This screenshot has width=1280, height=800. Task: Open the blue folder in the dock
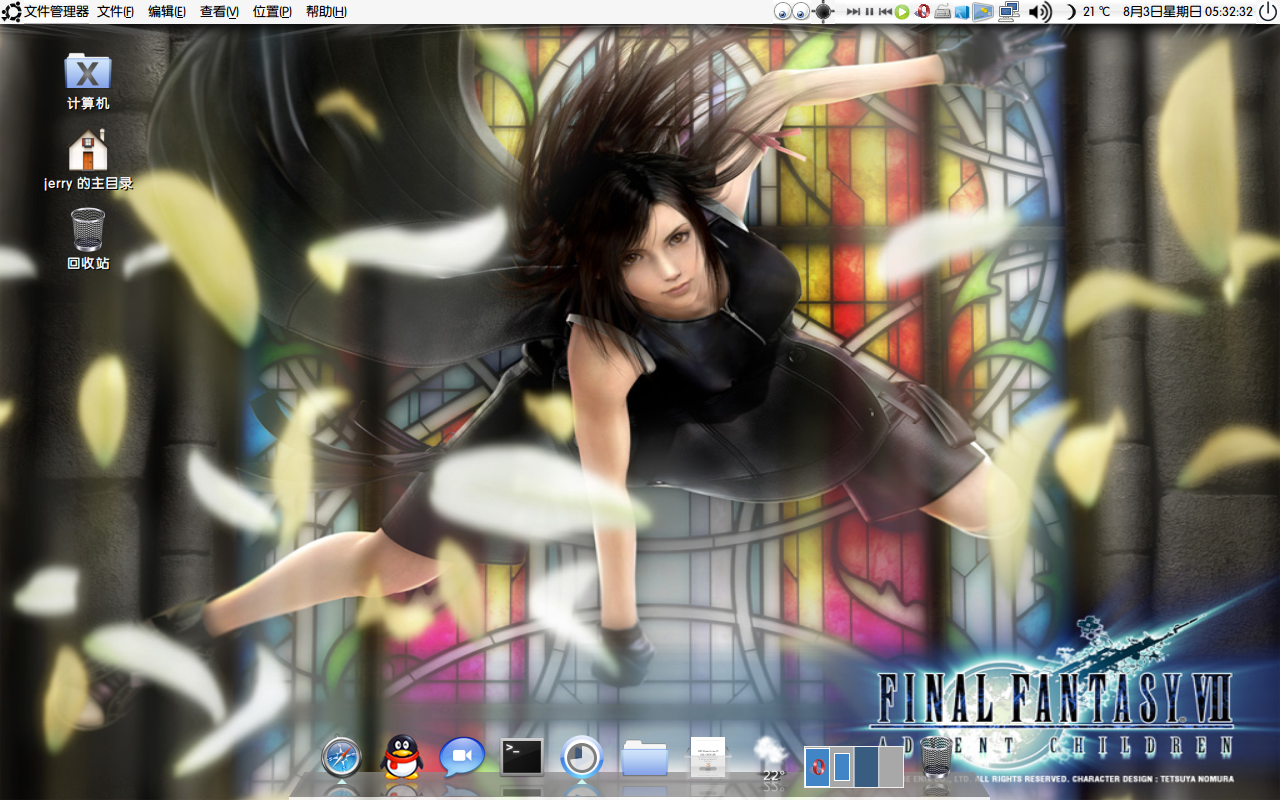coord(645,758)
